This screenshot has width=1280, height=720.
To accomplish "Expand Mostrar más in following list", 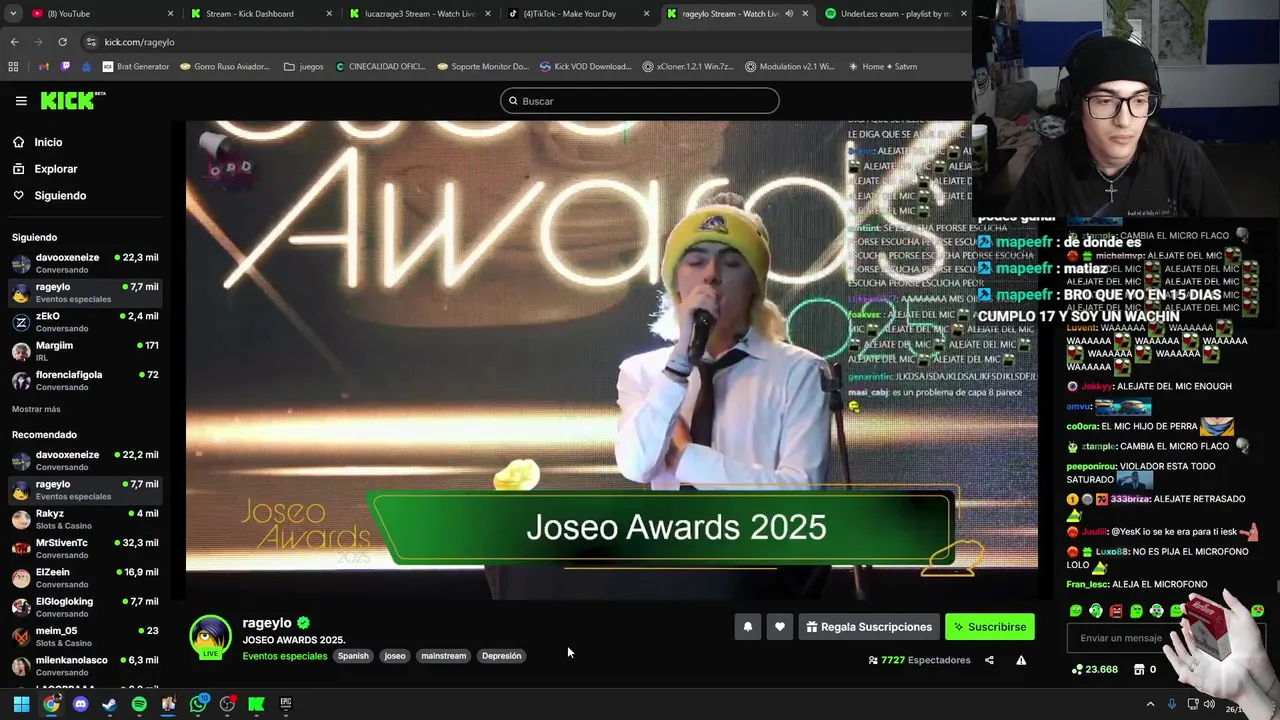I will coord(36,409).
